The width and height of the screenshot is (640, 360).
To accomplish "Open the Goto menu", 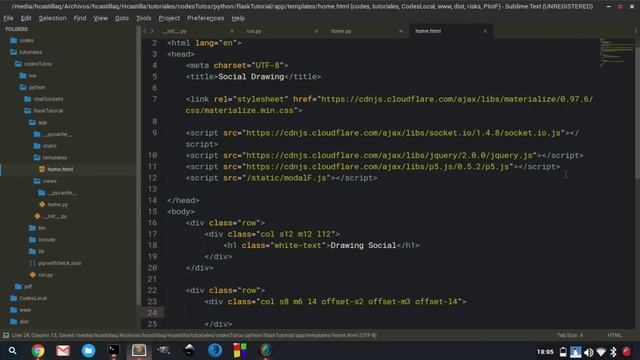I will [122, 18].
